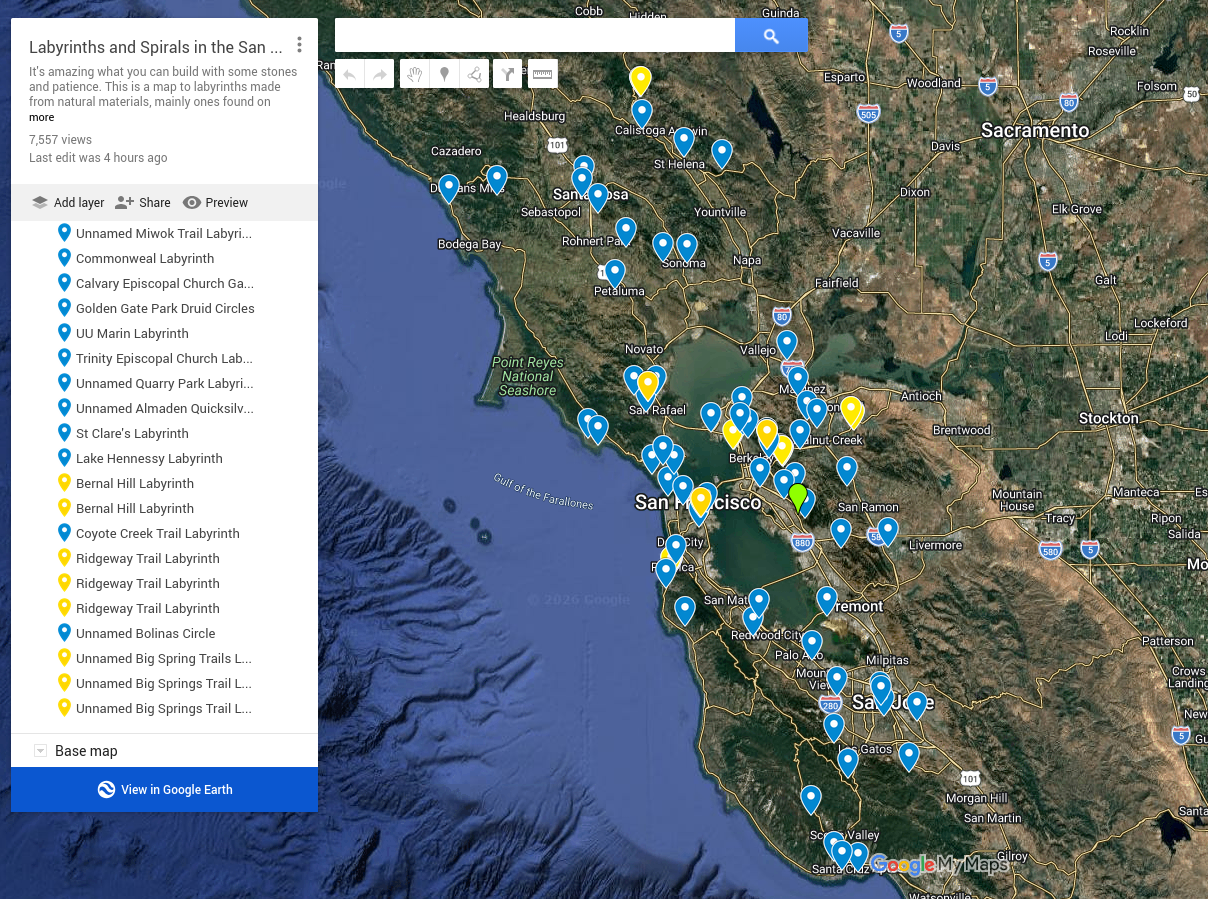Click the blue marker near Livermore

point(888,531)
